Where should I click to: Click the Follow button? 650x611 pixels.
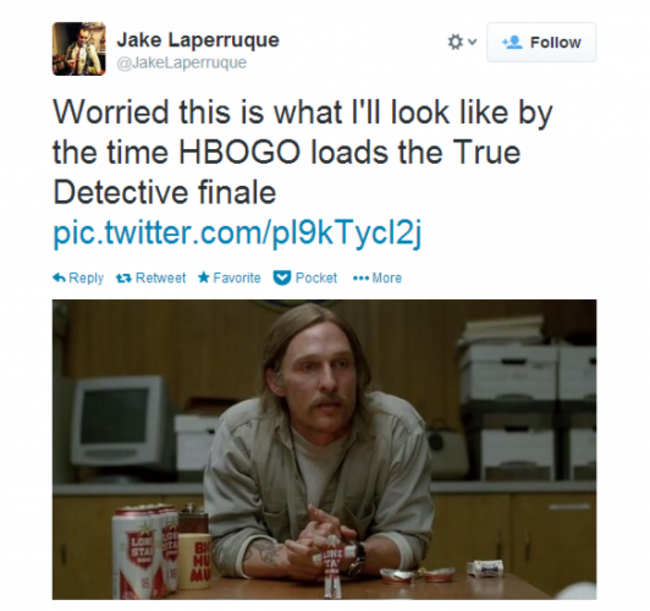tap(541, 42)
